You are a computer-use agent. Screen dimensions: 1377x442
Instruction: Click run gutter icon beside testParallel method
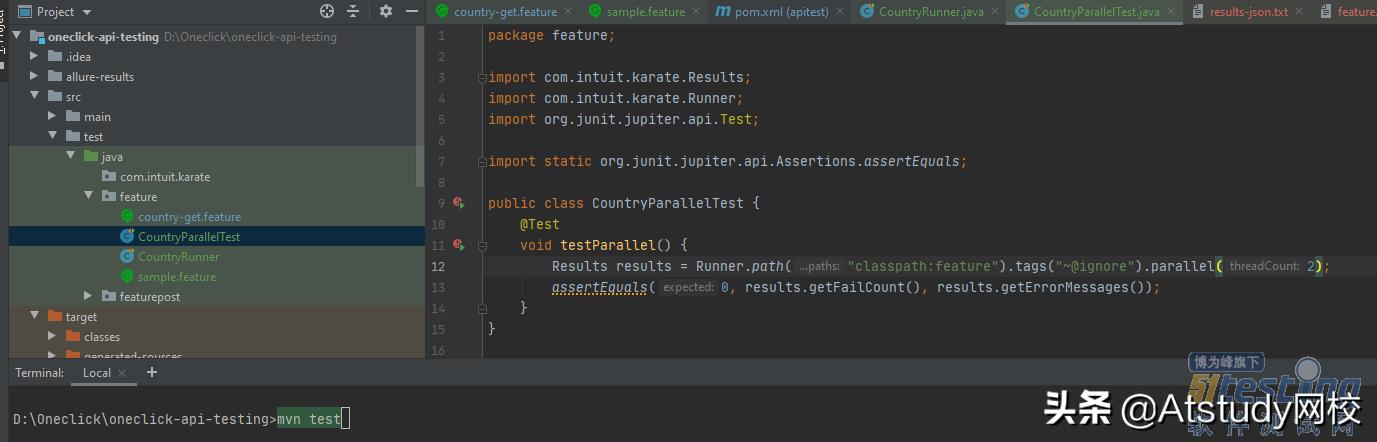pyautogui.click(x=458, y=245)
